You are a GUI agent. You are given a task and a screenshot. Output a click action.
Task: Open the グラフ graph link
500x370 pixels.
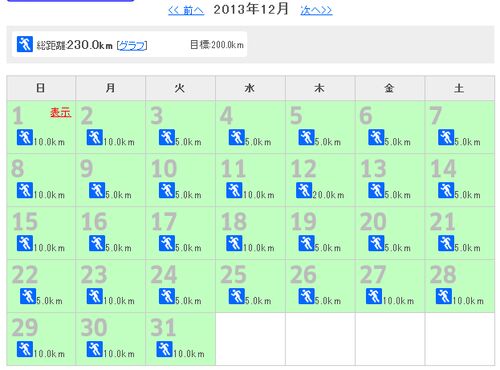point(132,45)
